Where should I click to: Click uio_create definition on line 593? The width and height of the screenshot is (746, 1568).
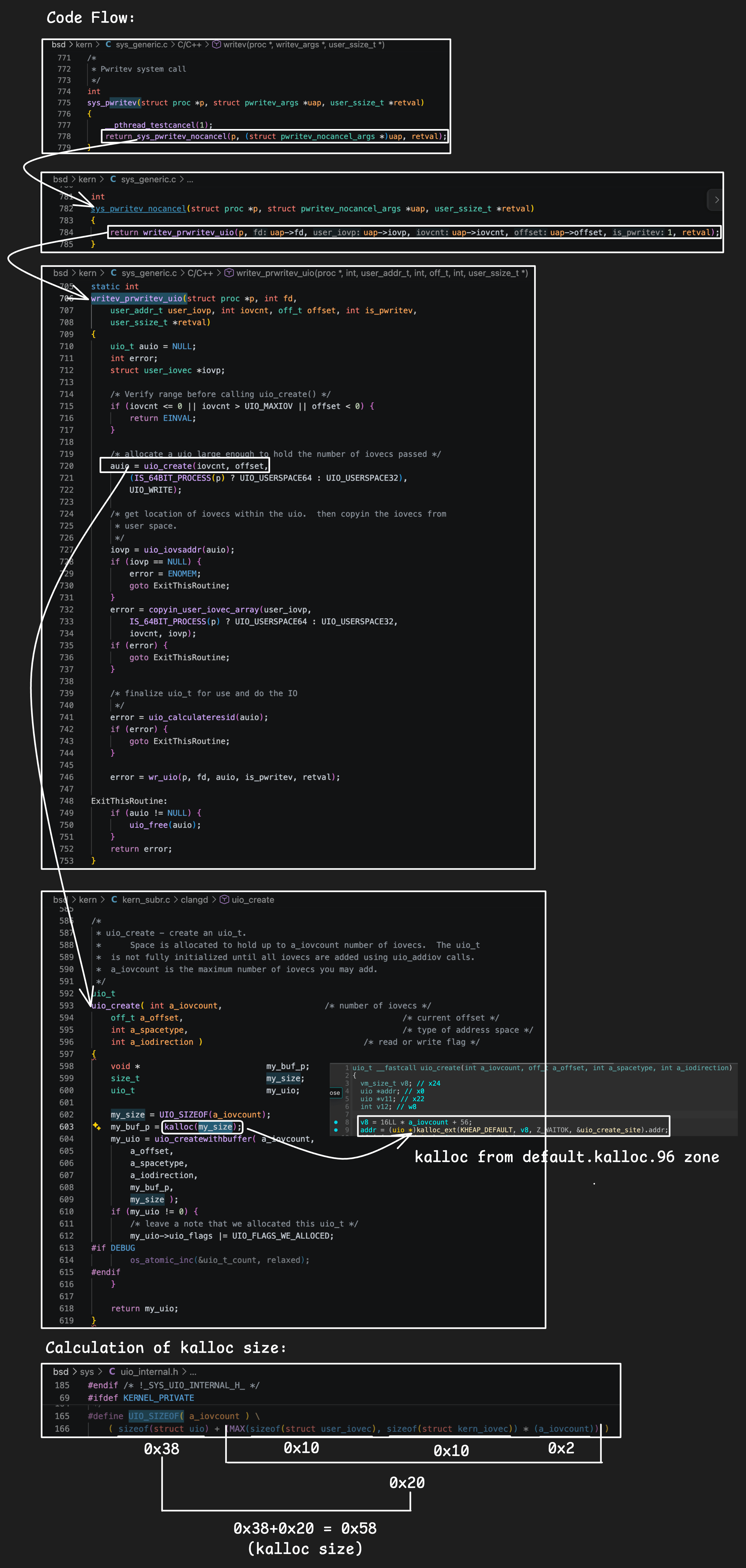116,1006
